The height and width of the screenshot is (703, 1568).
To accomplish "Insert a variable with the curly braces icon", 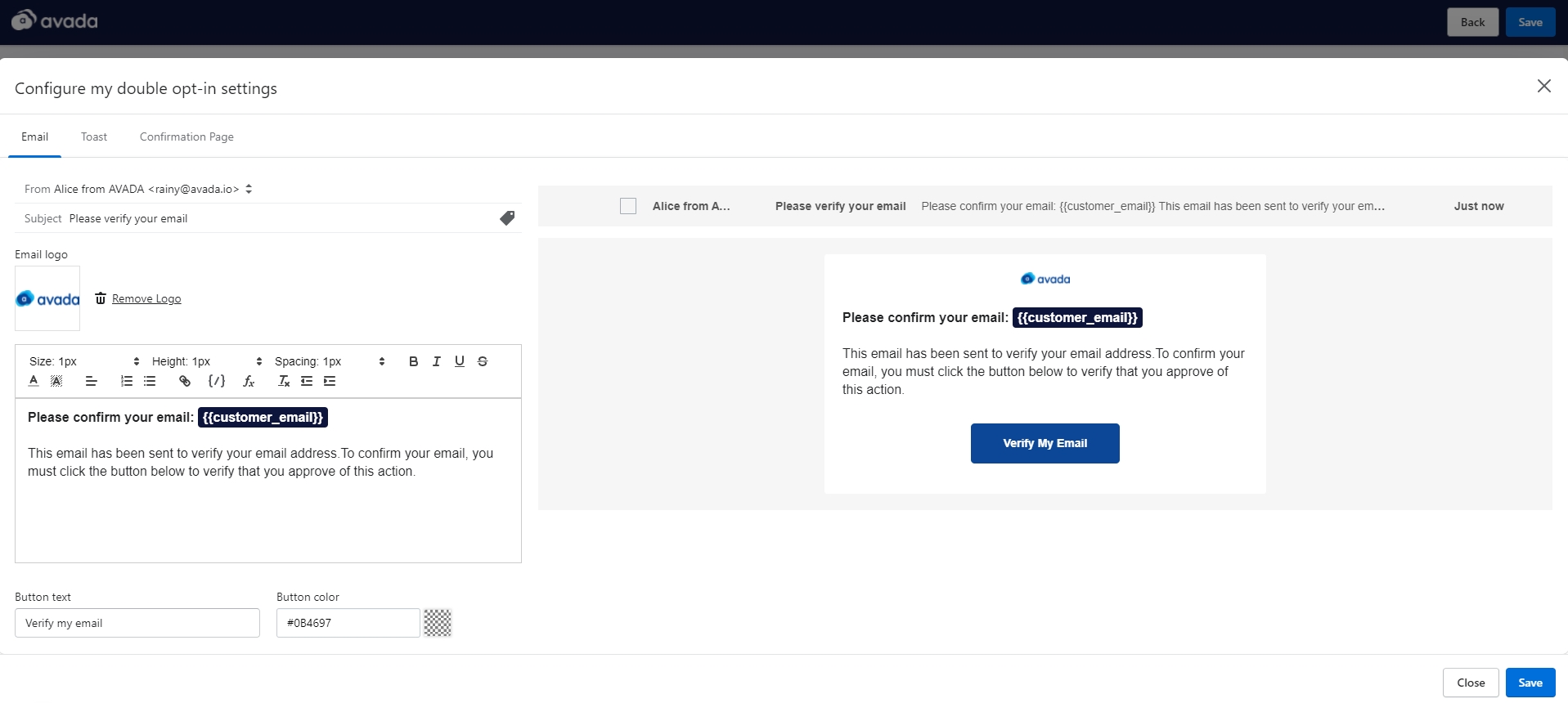I will point(217,381).
